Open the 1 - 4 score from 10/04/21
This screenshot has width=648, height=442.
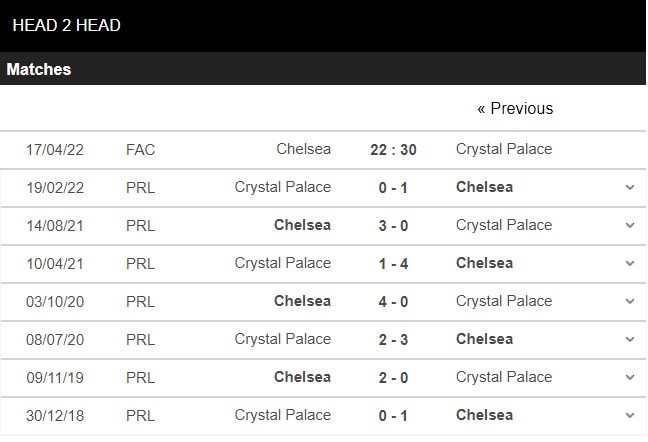pyautogui.click(x=393, y=264)
